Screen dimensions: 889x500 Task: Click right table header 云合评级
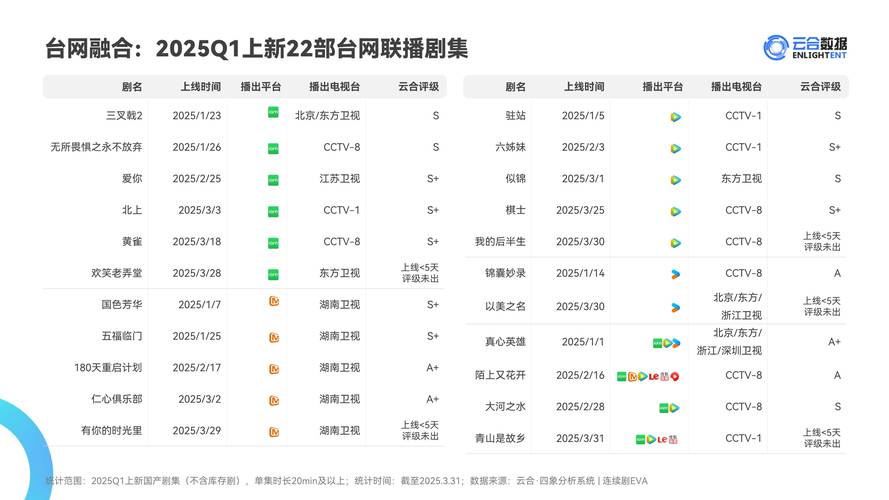point(820,87)
